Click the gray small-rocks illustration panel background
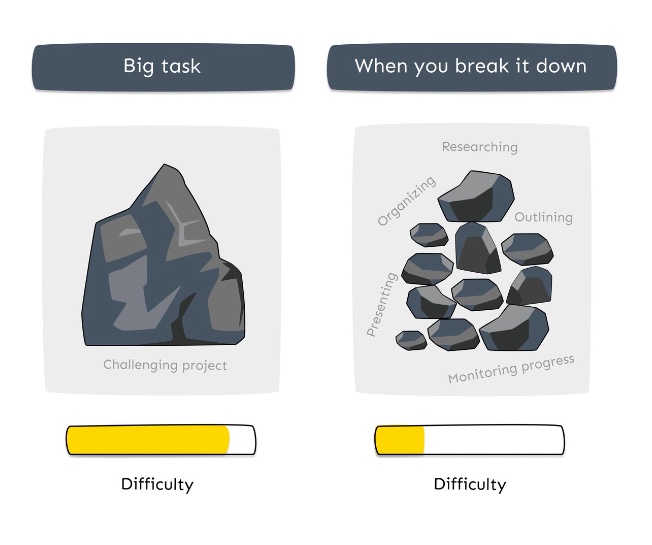 472,260
